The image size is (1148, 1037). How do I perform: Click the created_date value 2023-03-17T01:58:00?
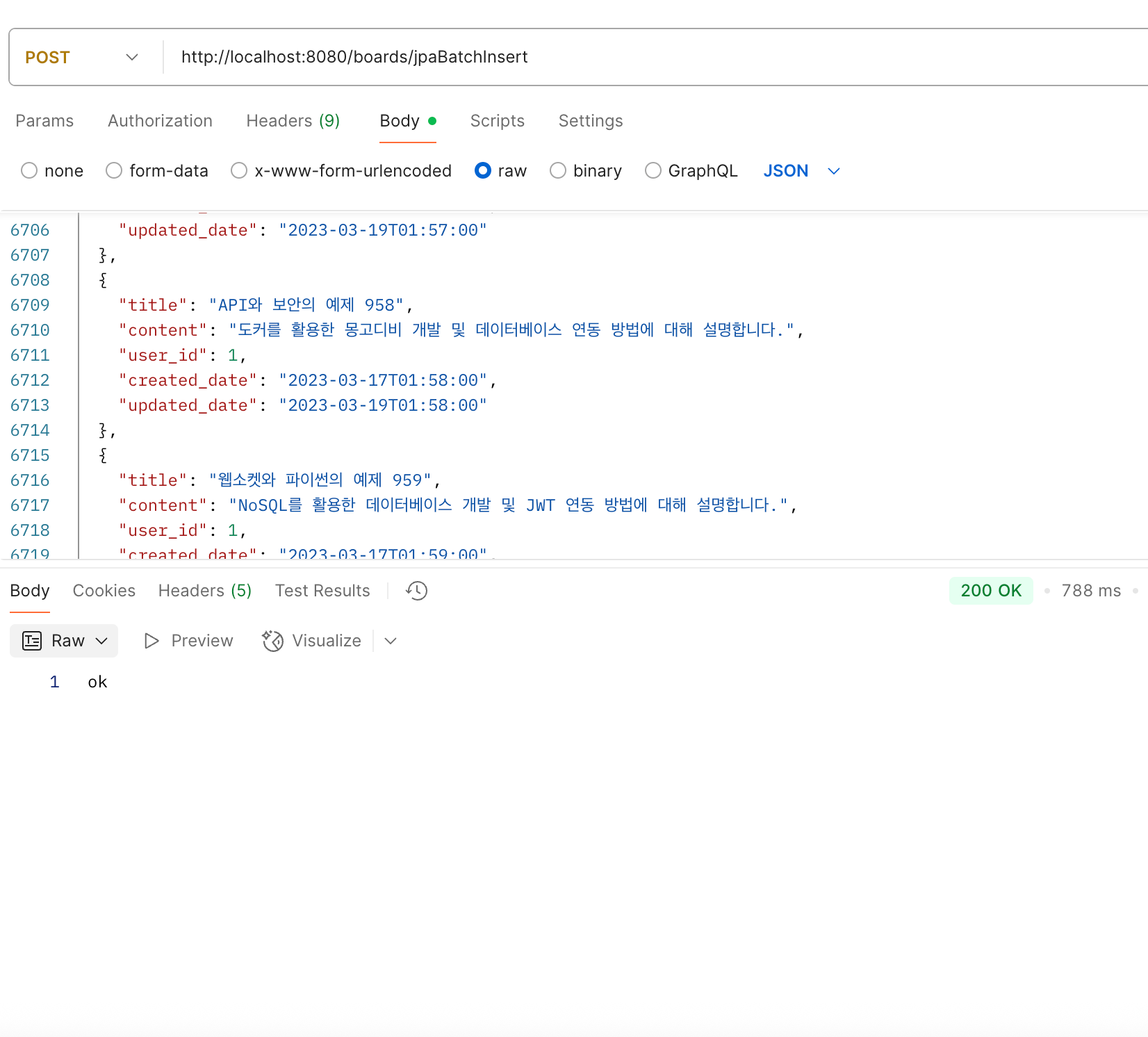pyautogui.click(x=383, y=380)
